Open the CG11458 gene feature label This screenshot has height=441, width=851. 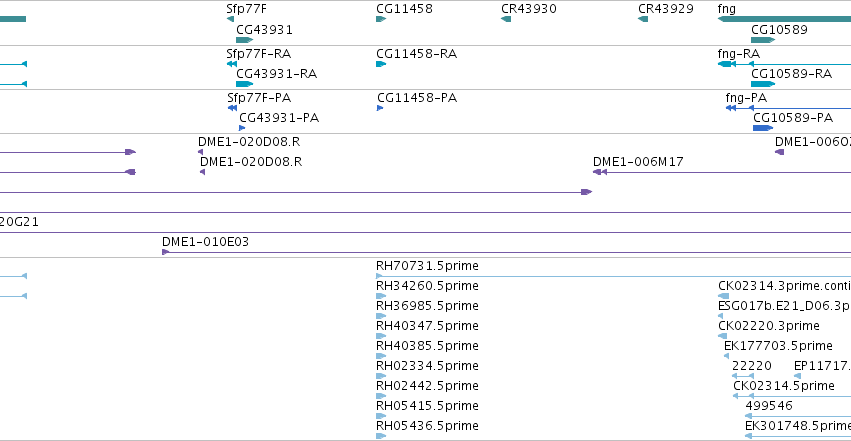click(404, 9)
